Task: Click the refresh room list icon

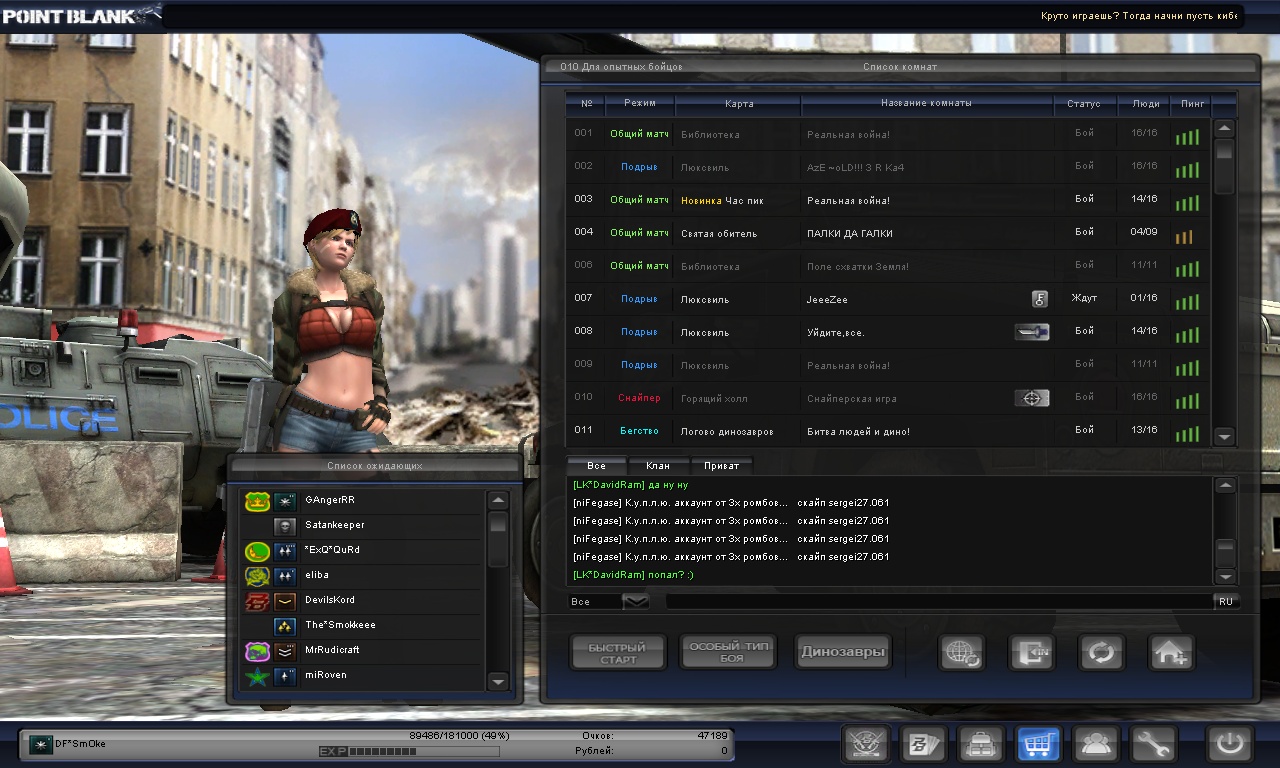Action: [x=1101, y=653]
